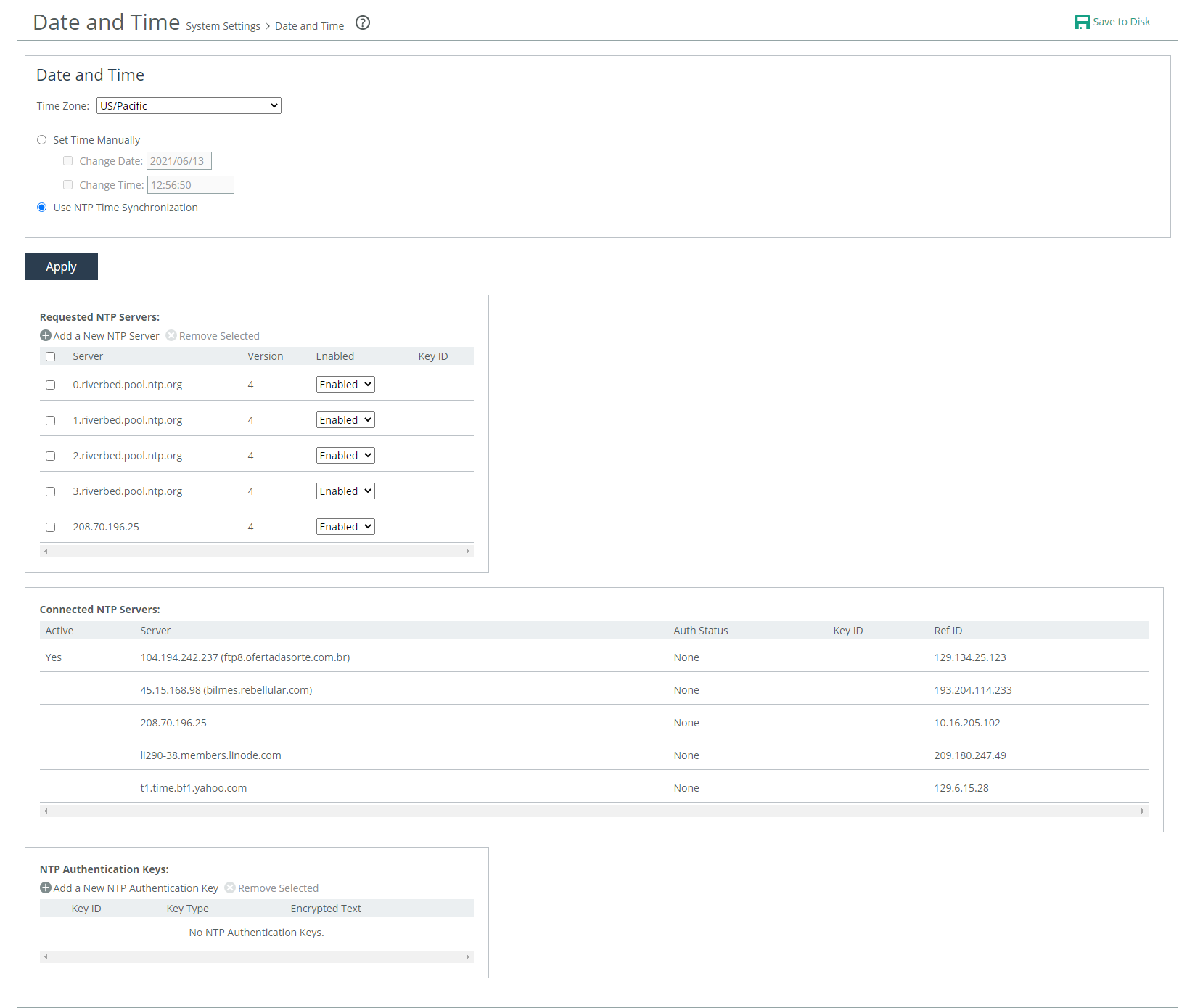Image resolution: width=1195 pixels, height=1008 pixels.
Task: Check the box for 0.riverbed.pool.ntp.org
Action: (51, 385)
